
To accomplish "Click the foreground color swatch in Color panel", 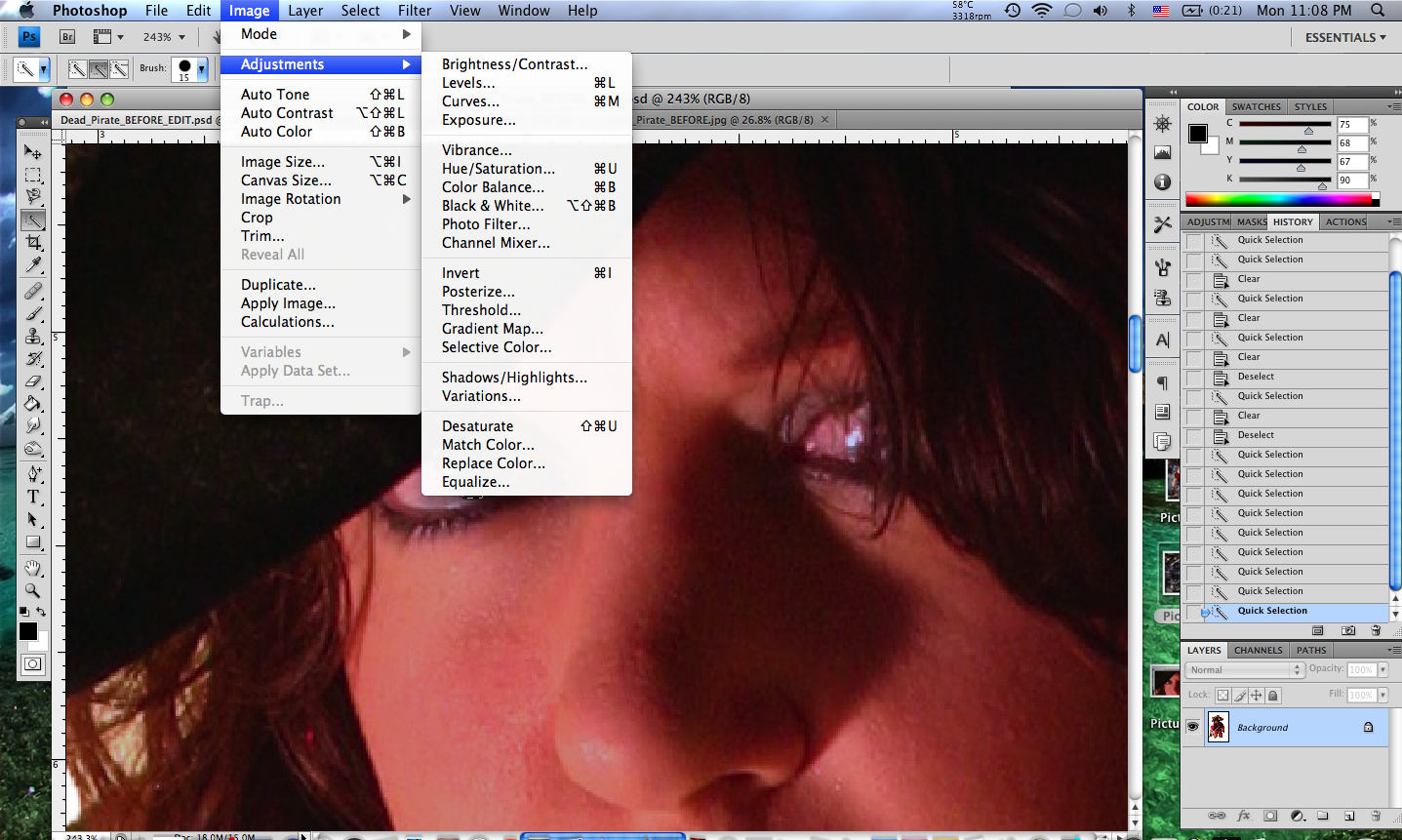I will point(1197,134).
